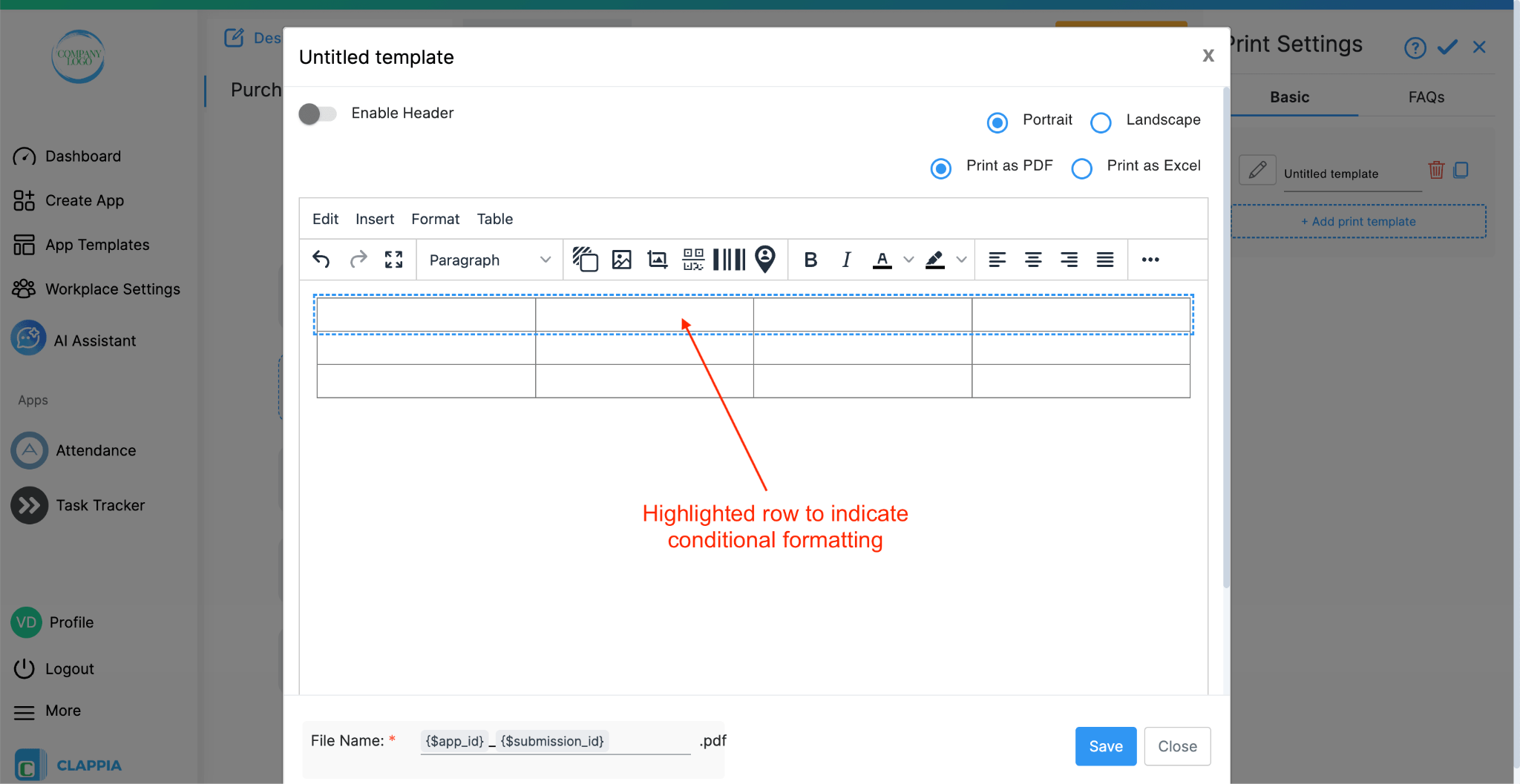Screen dimensions: 1520x784
Task: Open Workplace Settings in sidebar
Action: (x=96, y=289)
